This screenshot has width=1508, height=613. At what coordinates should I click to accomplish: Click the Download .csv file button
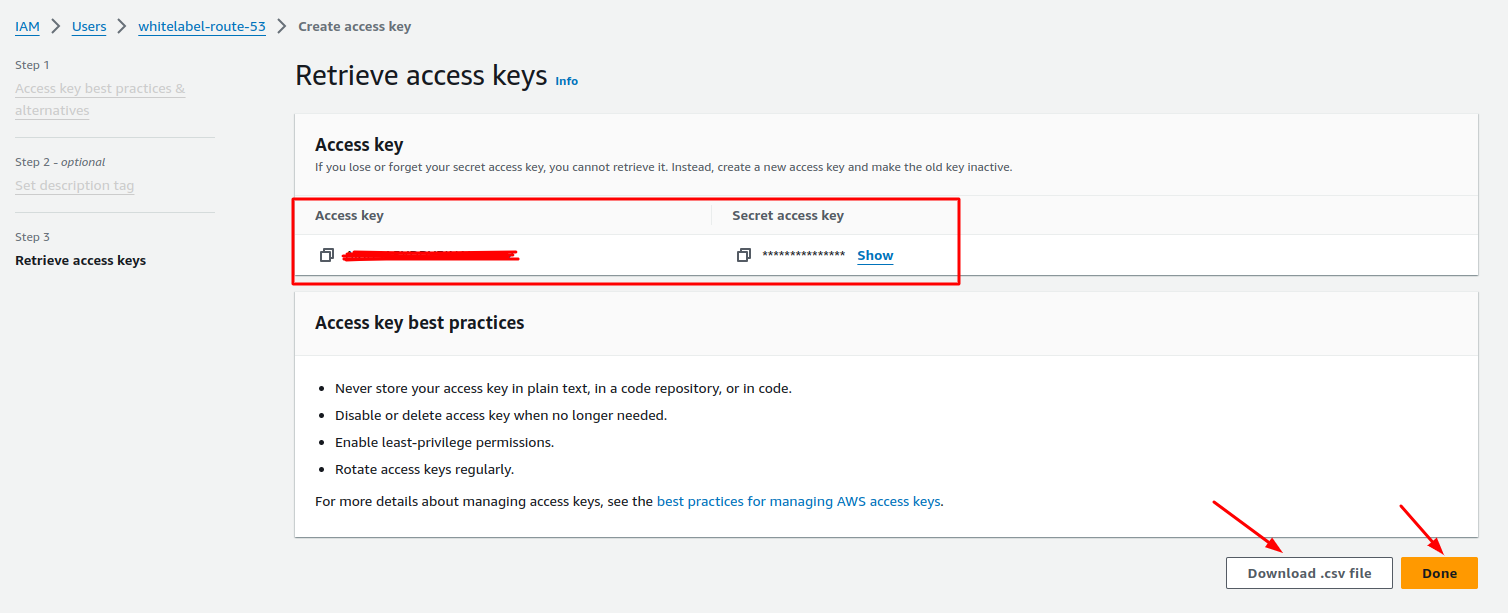(x=1308, y=572)
